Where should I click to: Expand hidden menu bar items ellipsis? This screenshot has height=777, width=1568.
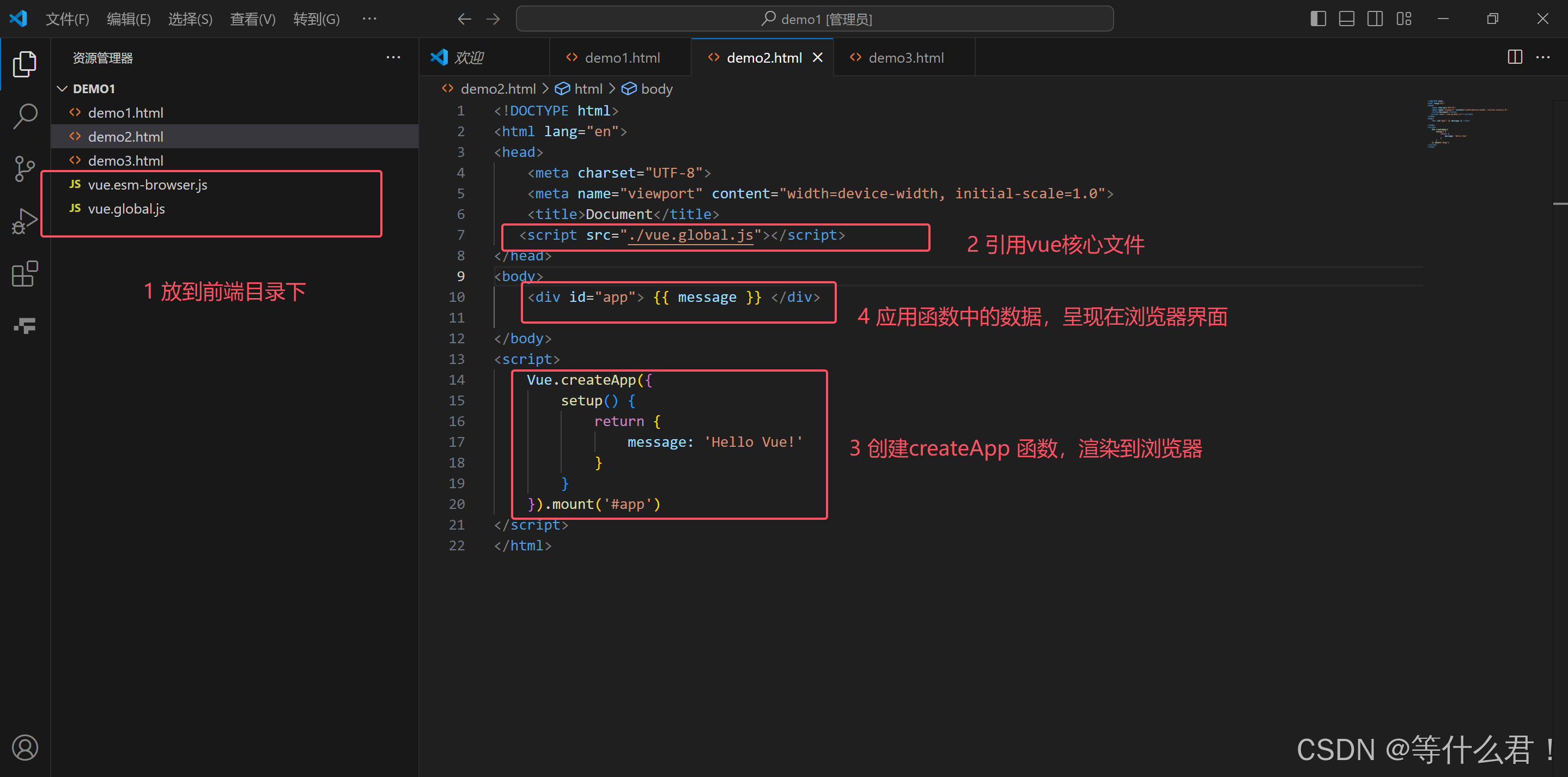click(369, 19)
